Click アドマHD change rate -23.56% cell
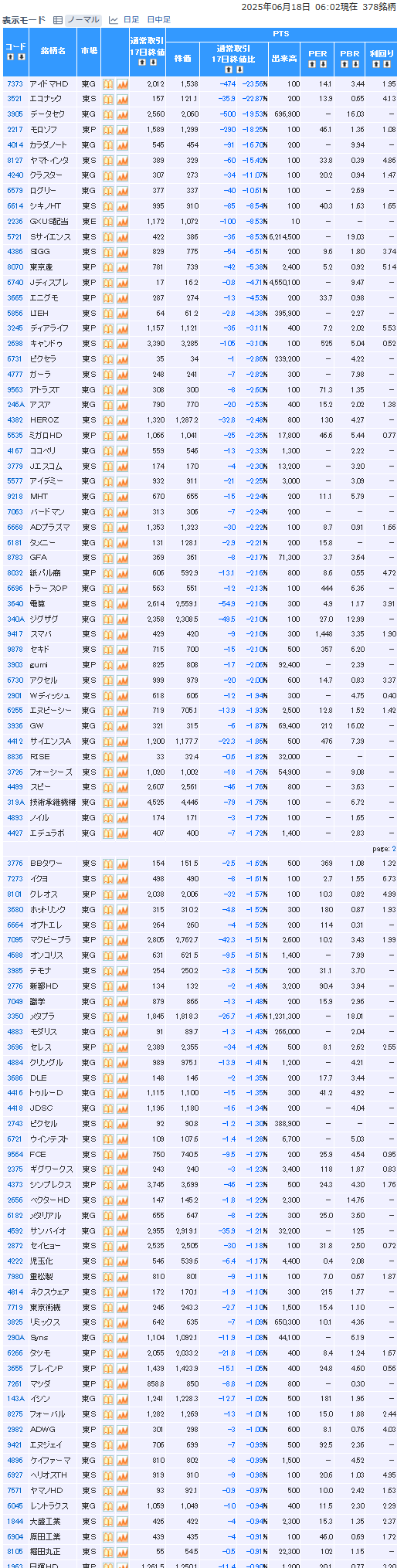Image resolution: width=404 pixels, height=1568 pixels. 253,83
